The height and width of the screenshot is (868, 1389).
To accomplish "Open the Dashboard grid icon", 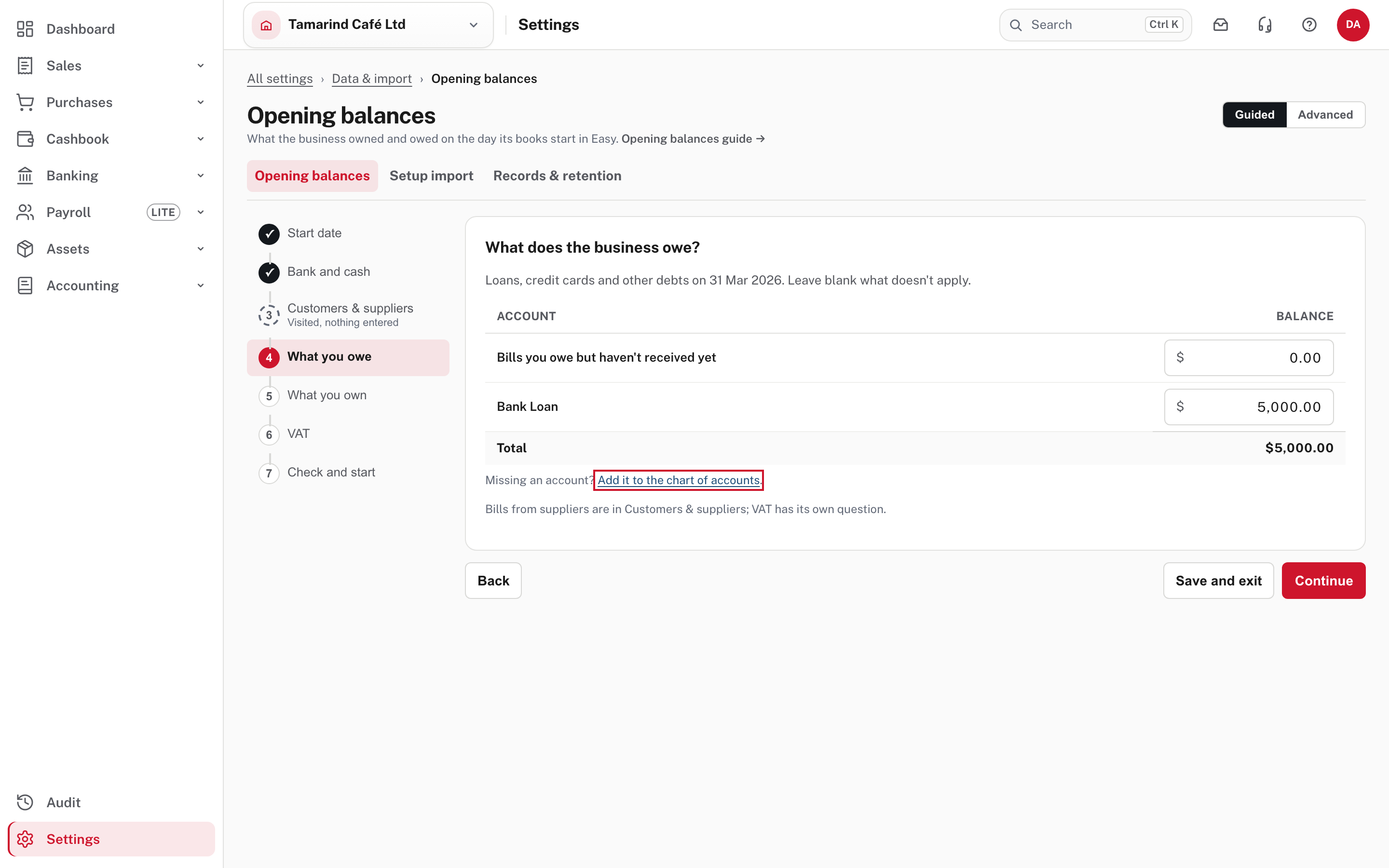I will pos(25,29).
